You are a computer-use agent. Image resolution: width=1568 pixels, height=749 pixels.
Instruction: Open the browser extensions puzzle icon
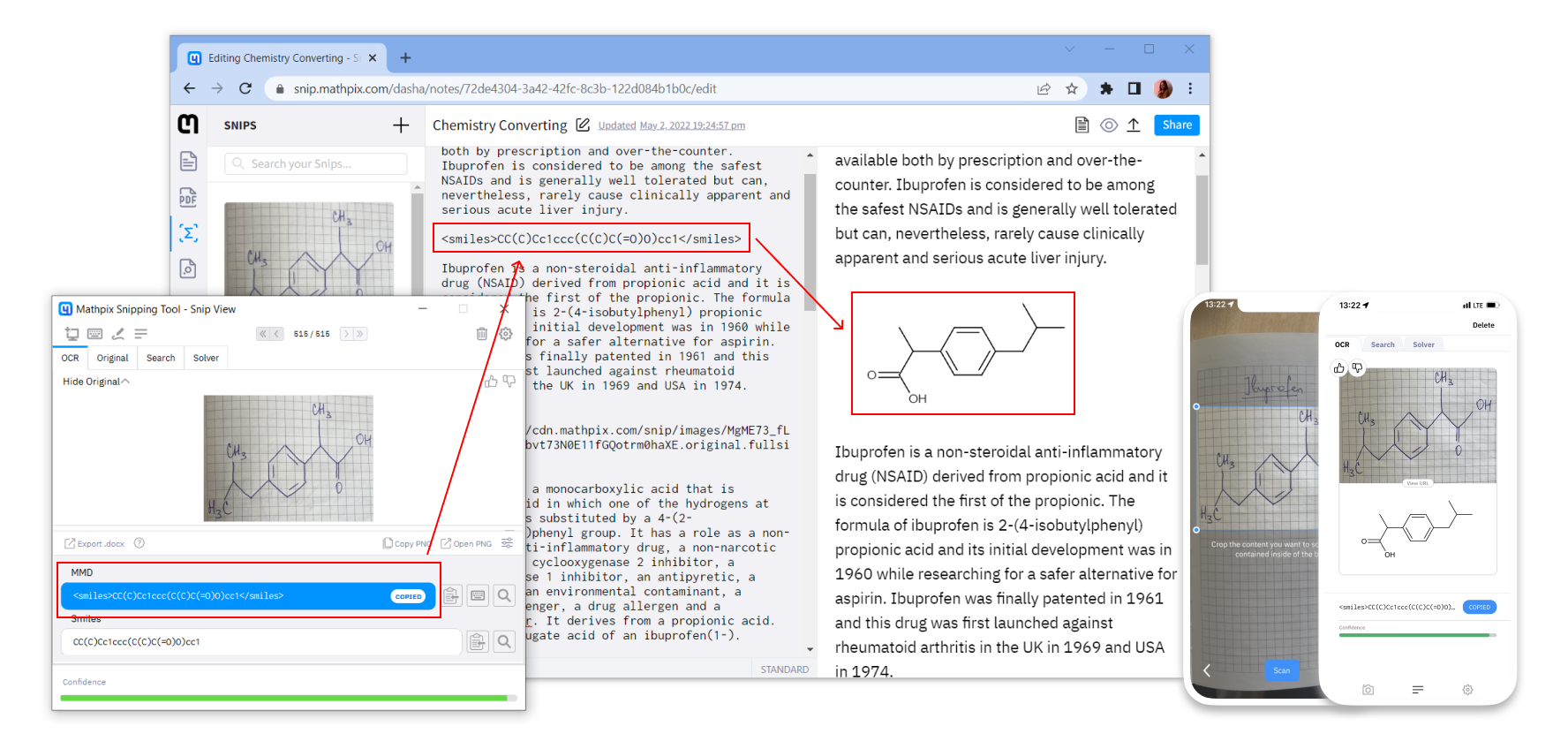point(1106,88)
